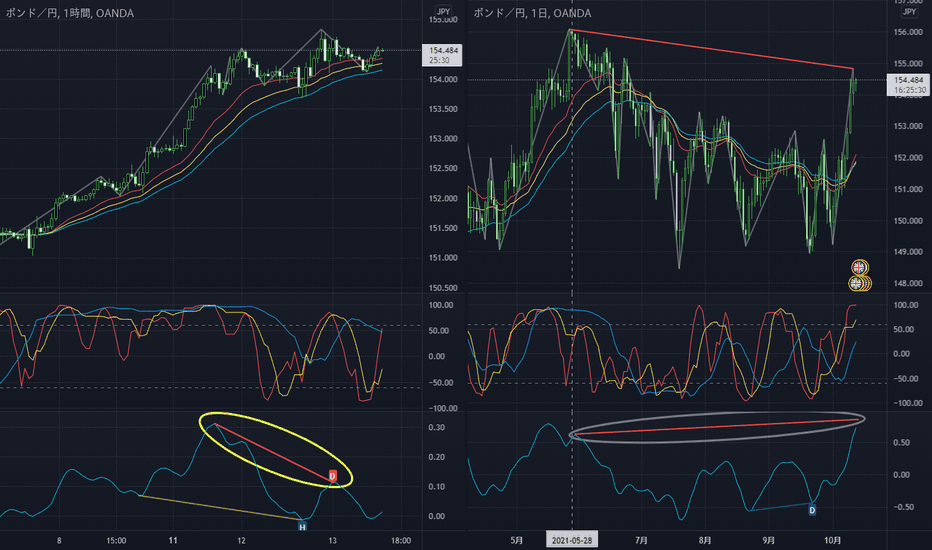Open the upper UK flag economic event icon
Screen dimensions: 932x550
tap(859, 268)
